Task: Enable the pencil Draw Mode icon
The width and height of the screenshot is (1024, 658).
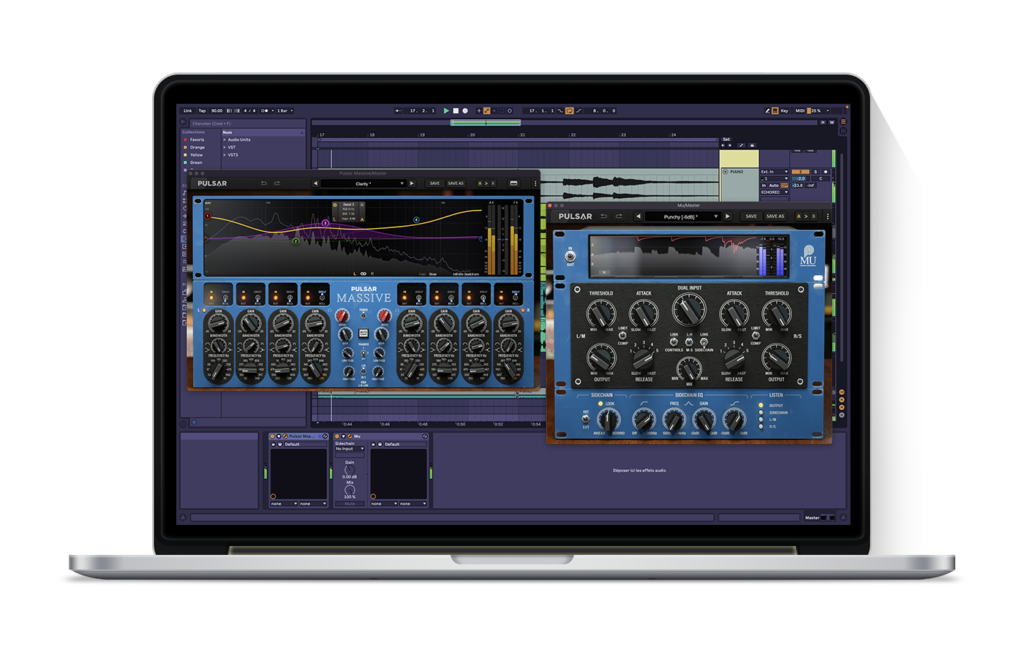Action: pyautogui.click(x=767, y=111)
